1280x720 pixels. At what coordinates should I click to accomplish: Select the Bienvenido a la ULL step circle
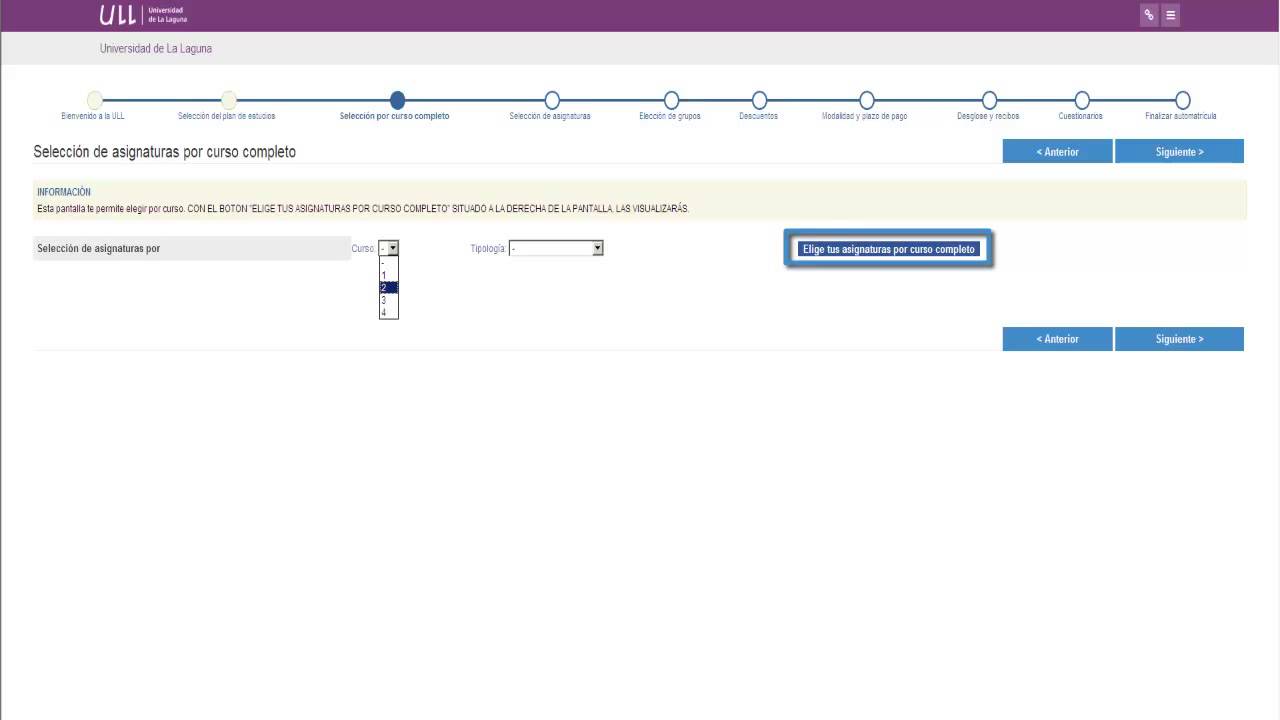click(x=94, y=99)
